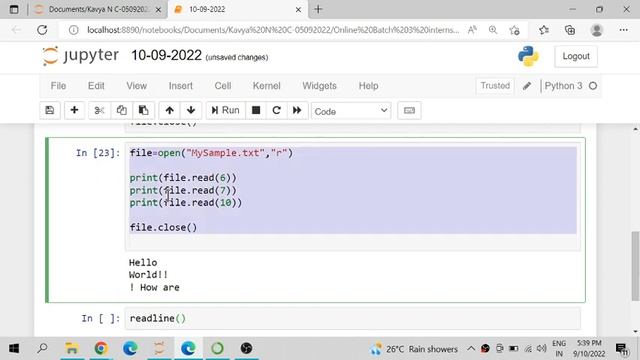Interrupt the kernel with the stop icon
Image resolution: width=640 pixels, height=360 pixels.
pyautogui.click(x=256, y=110)
